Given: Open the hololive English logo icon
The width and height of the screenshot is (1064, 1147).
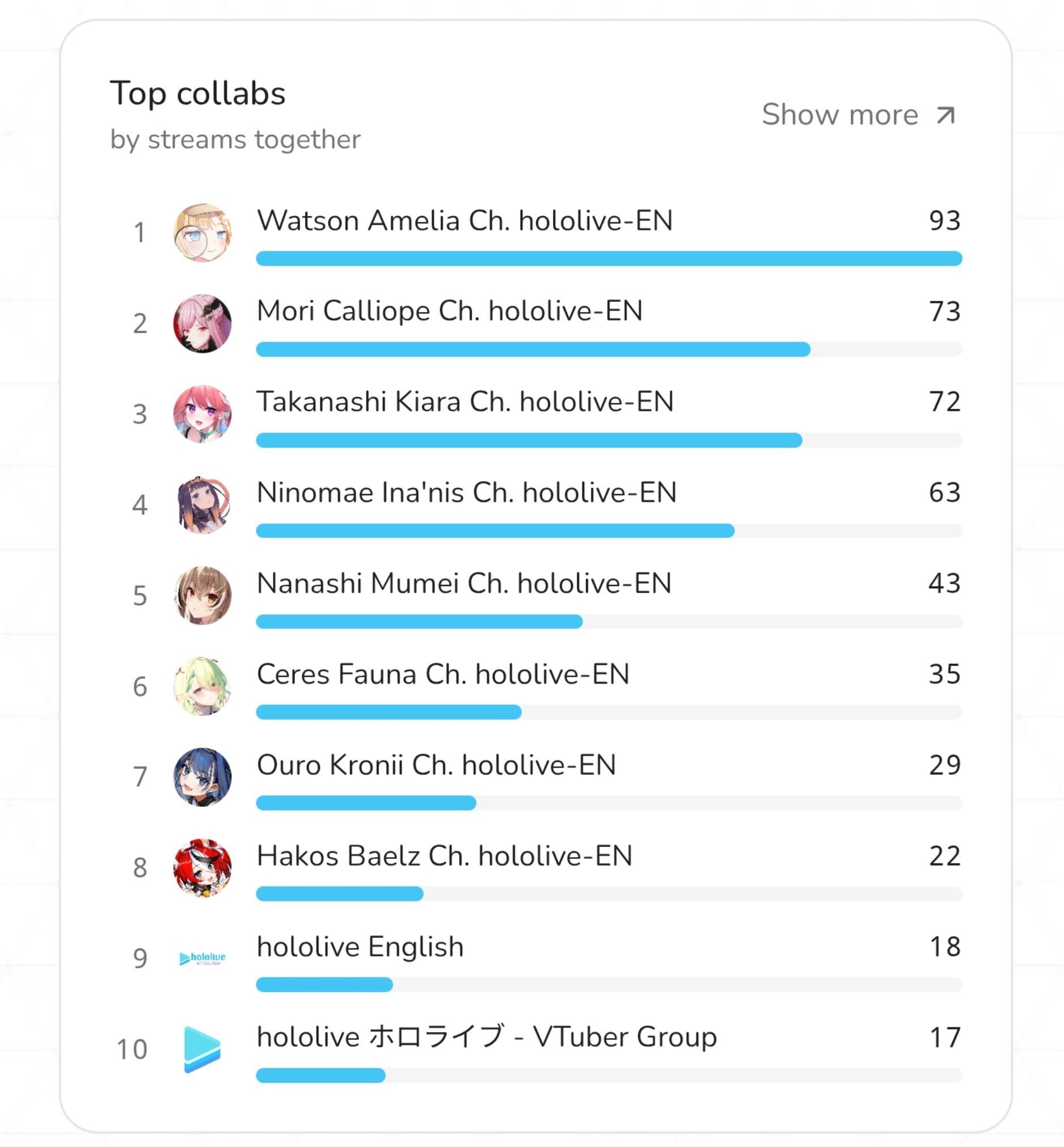Looking at the screenshot, I should coord(202,958).
